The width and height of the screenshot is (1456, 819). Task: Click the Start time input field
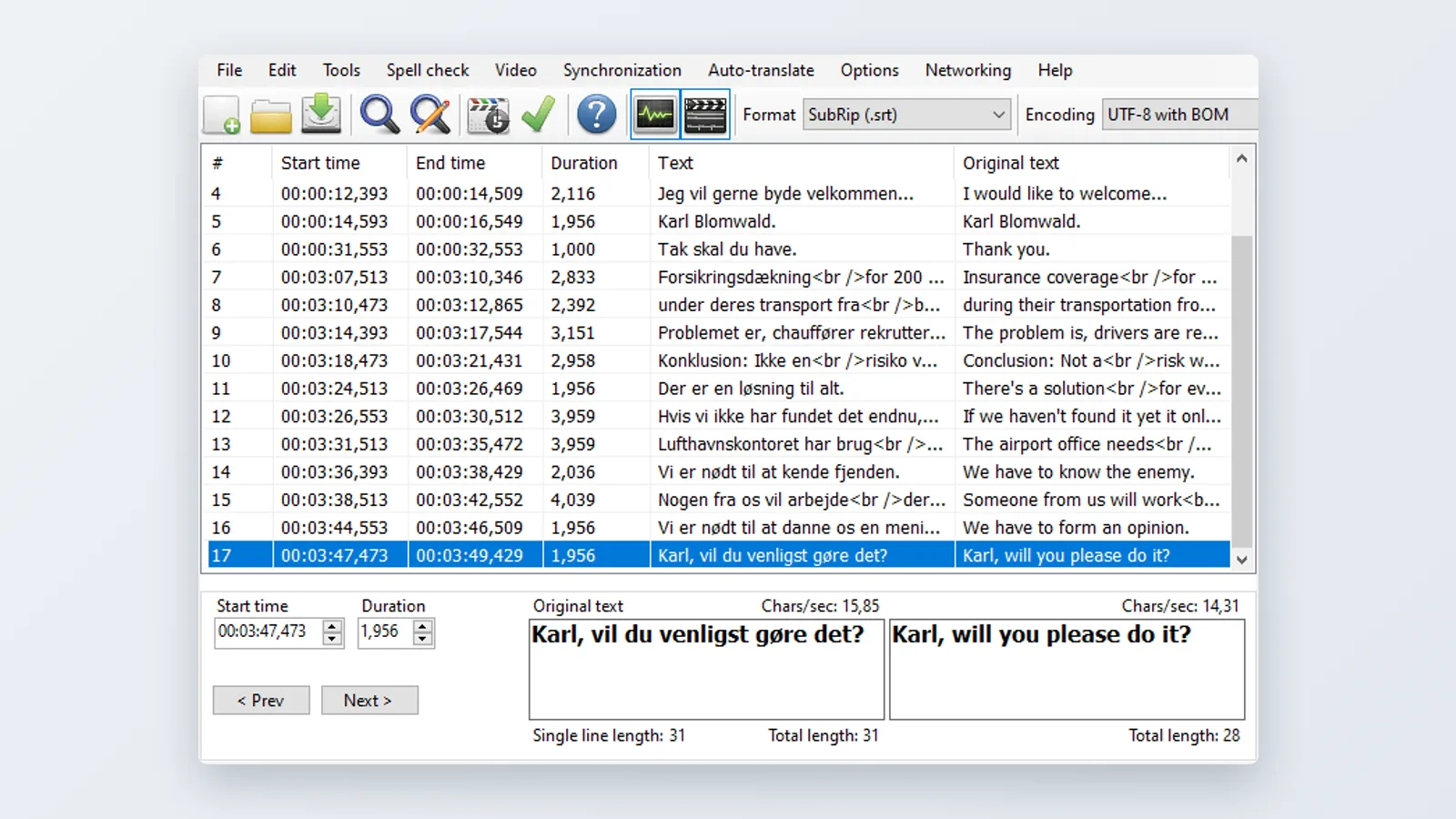click(x=269, y=632)
